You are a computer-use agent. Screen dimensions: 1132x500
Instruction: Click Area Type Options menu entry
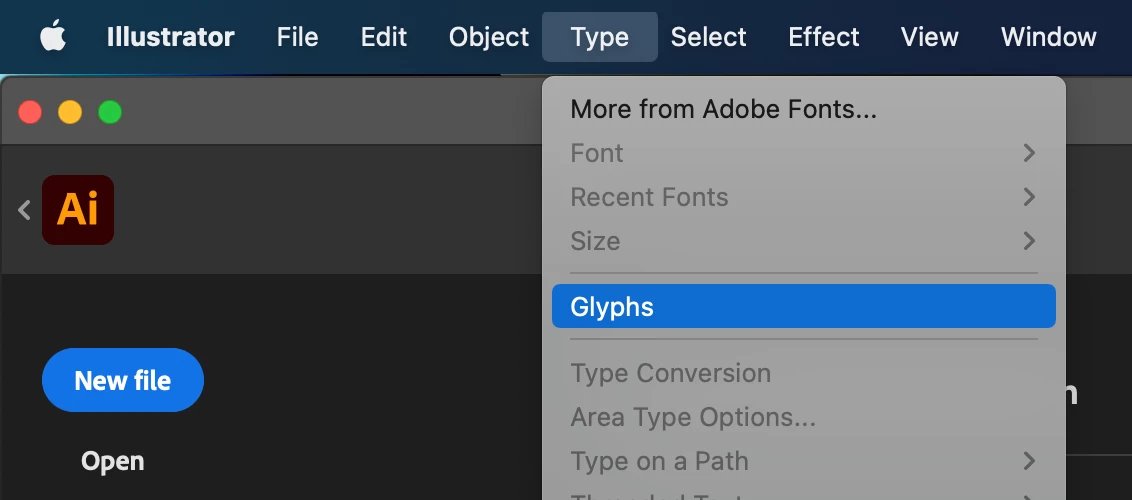pyautogui.click(x=804, y=416)
